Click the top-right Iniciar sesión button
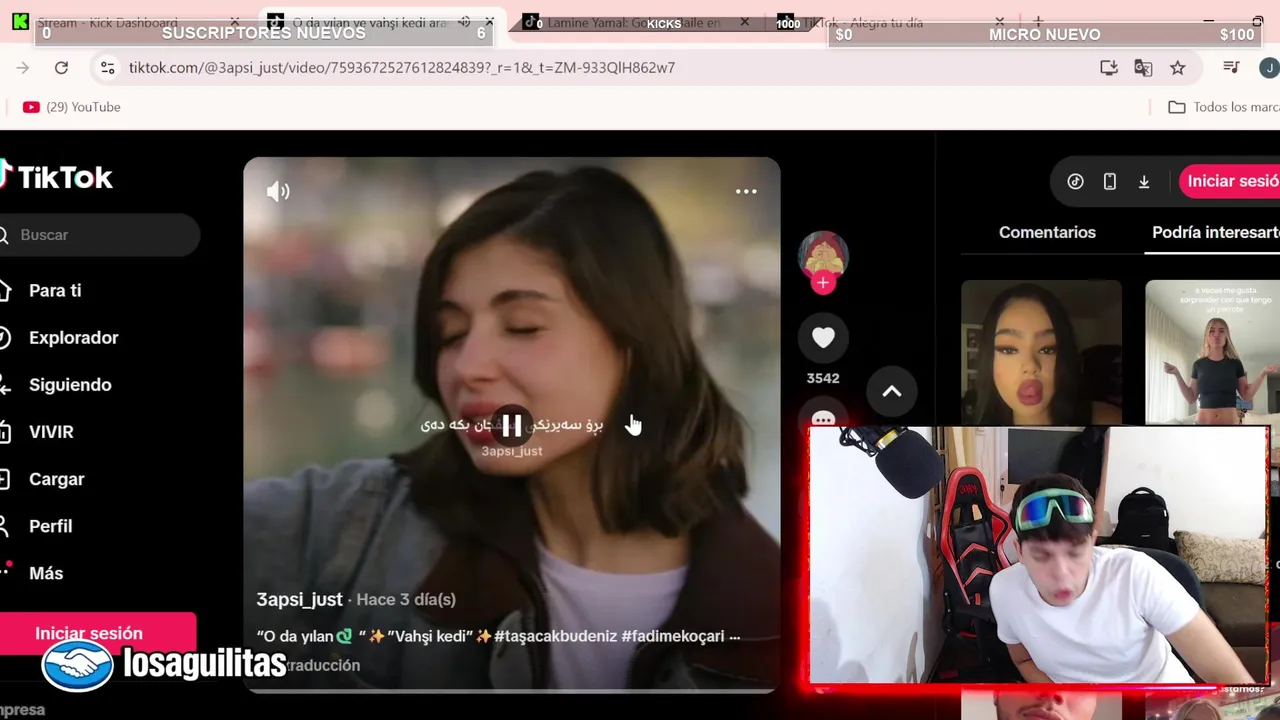 [1231, 181]
